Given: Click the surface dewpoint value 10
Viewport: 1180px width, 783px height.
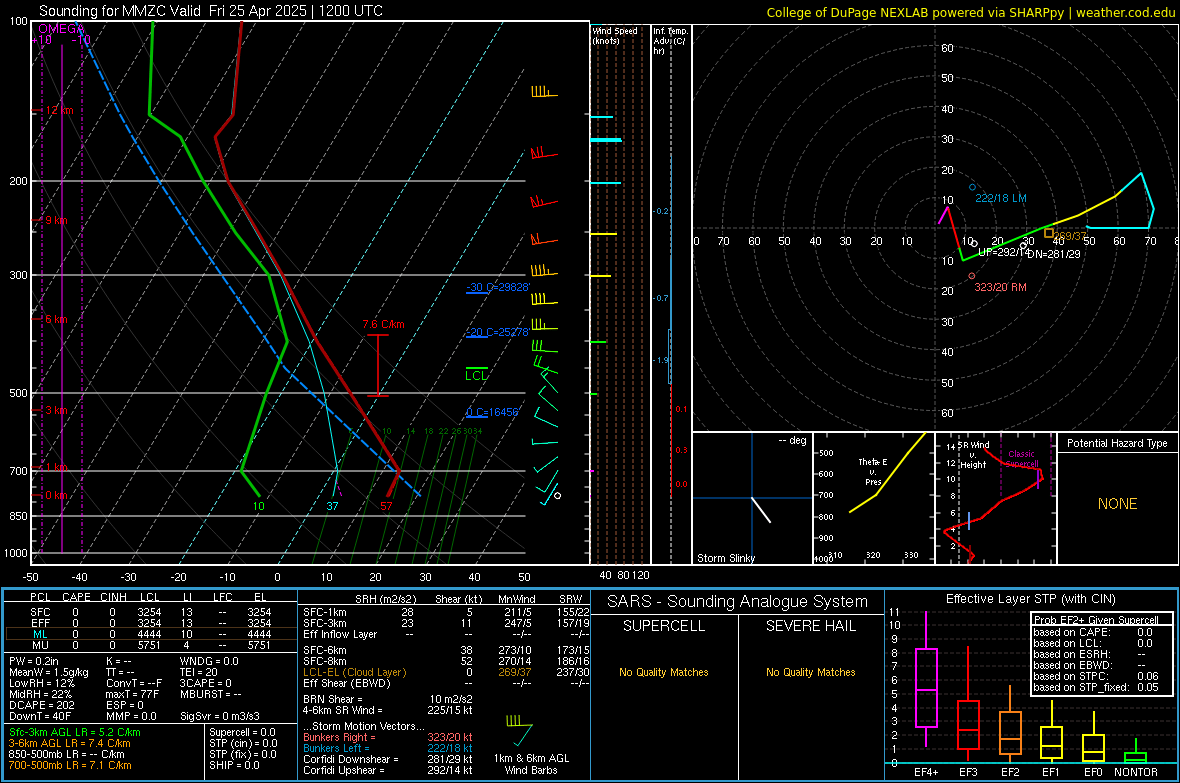Looking at the screenshot, I should point(258,506).
